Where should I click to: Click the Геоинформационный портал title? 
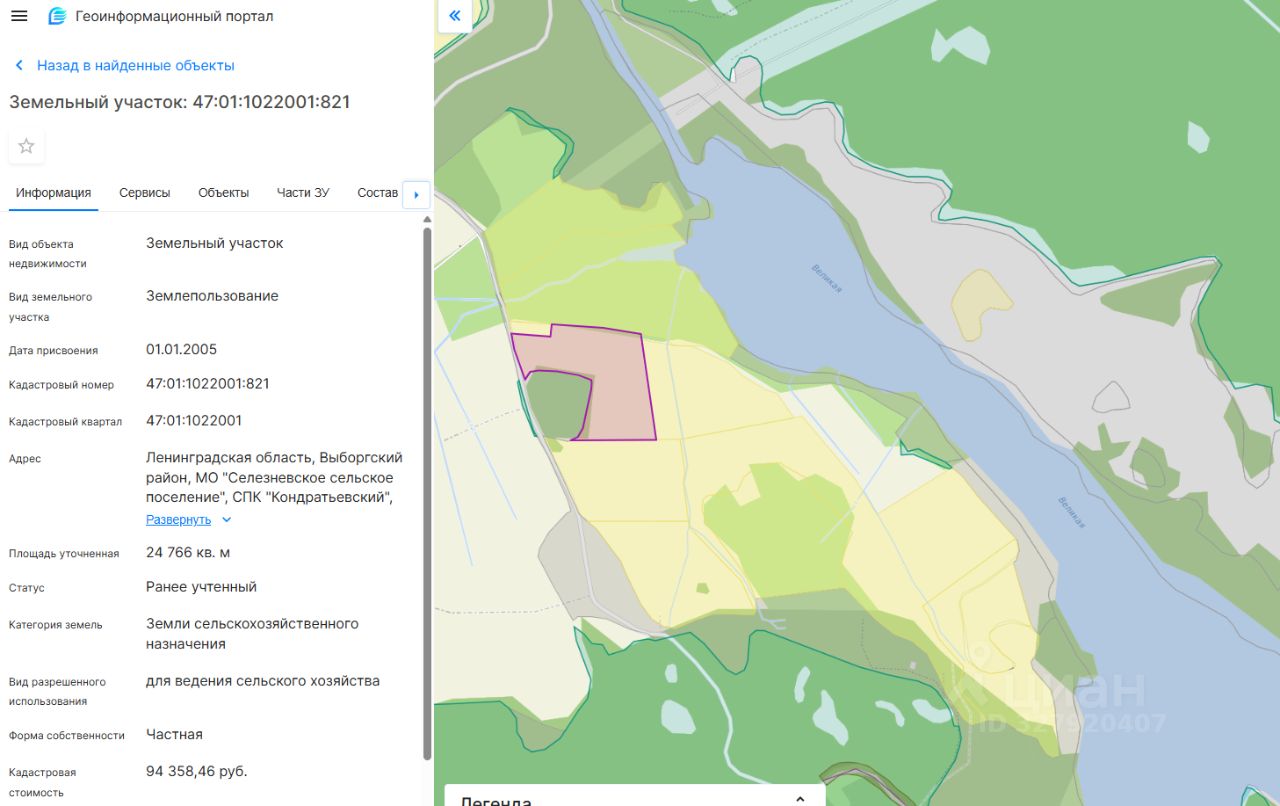tap(174, 16)
